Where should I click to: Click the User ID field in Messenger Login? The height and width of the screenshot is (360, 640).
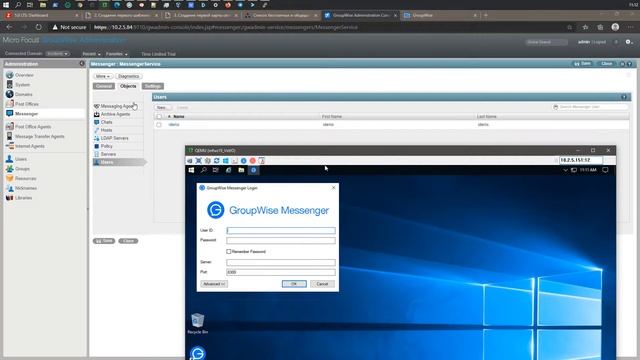(281, 231)
